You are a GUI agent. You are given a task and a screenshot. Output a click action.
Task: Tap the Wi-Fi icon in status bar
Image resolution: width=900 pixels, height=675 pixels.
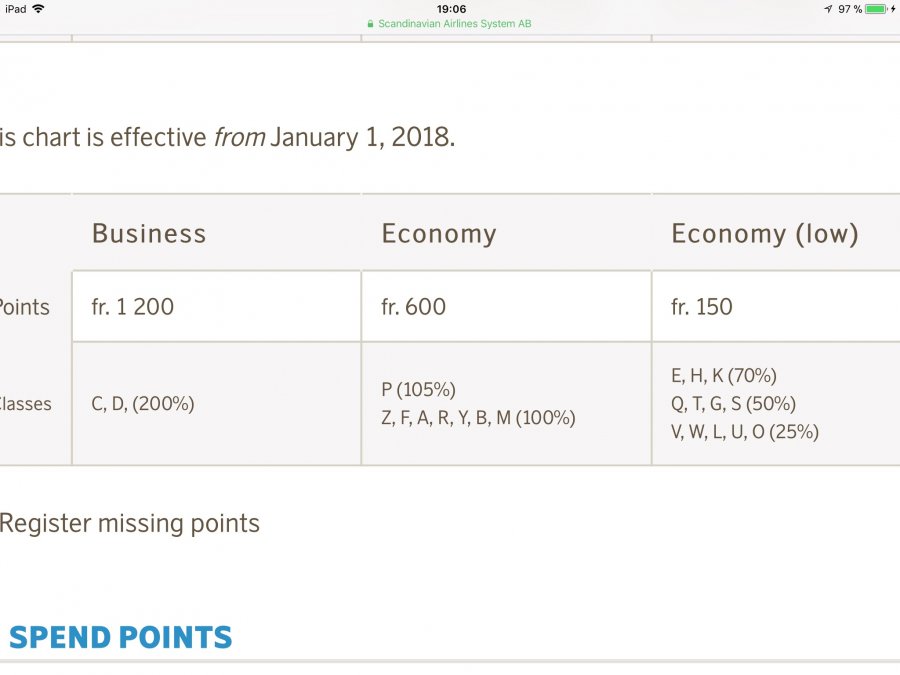click(x=38, y=9)
